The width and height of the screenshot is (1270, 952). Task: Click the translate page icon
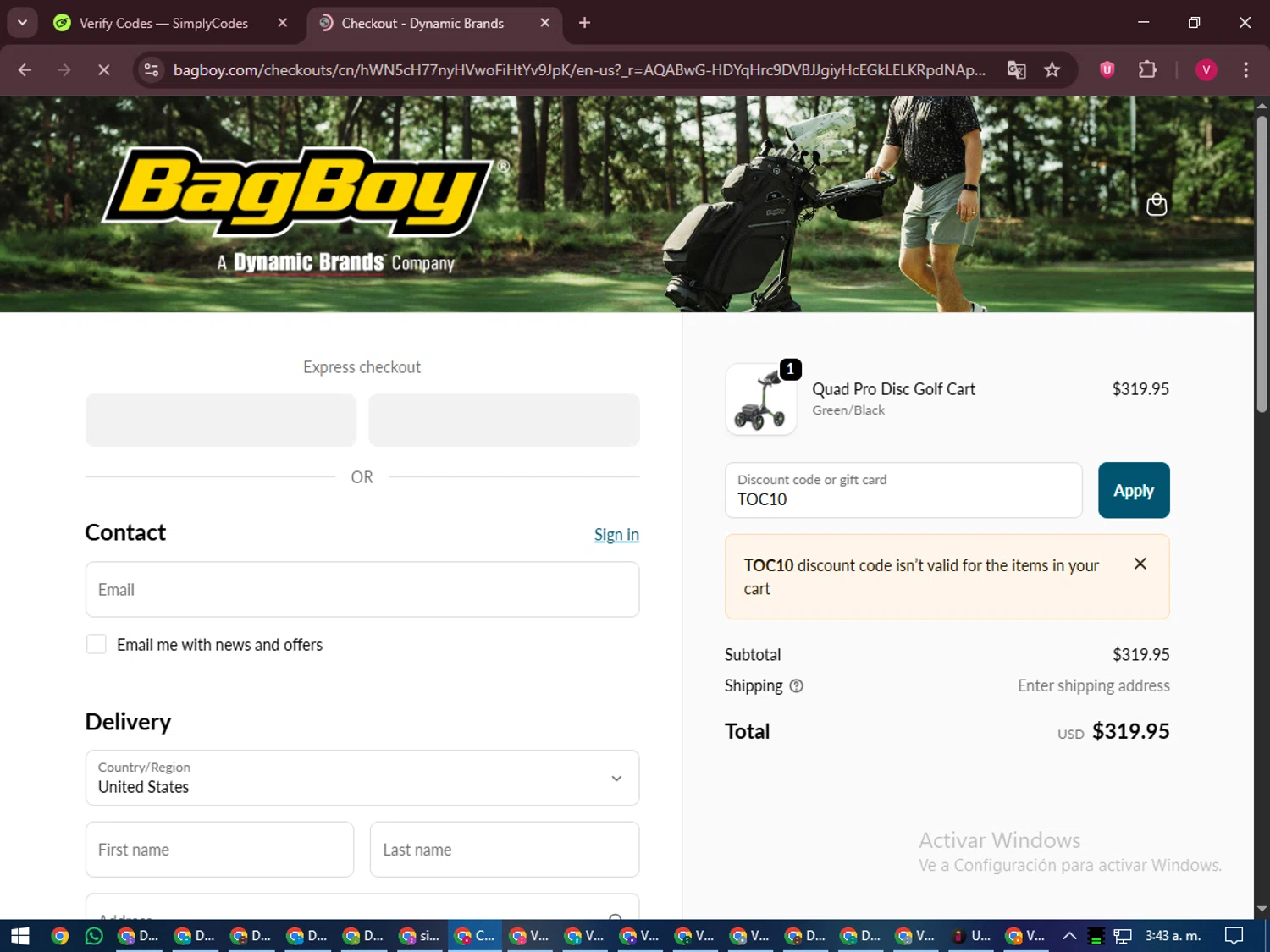pos(1016,69)
